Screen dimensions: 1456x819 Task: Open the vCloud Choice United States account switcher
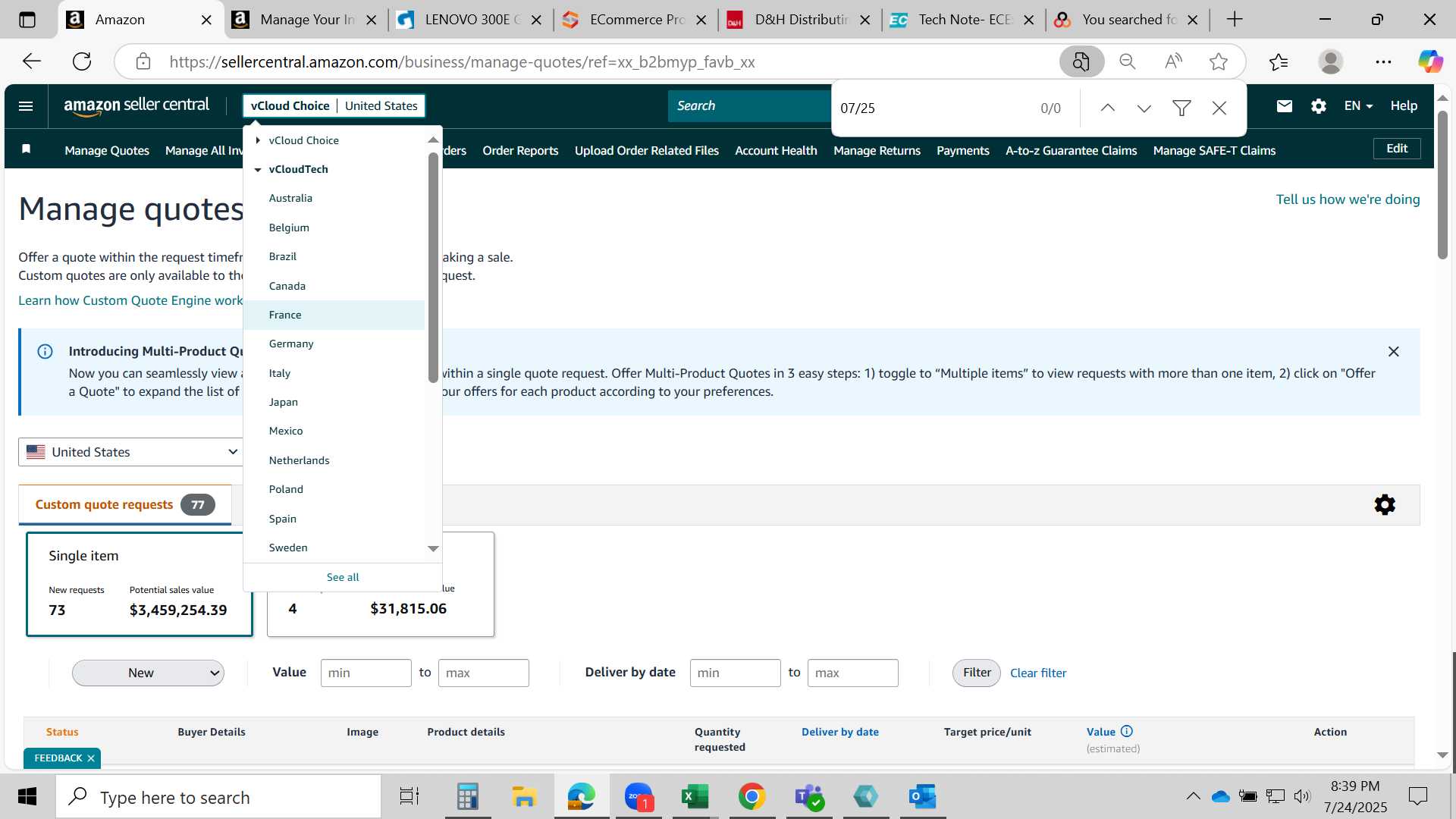(334, 106)
